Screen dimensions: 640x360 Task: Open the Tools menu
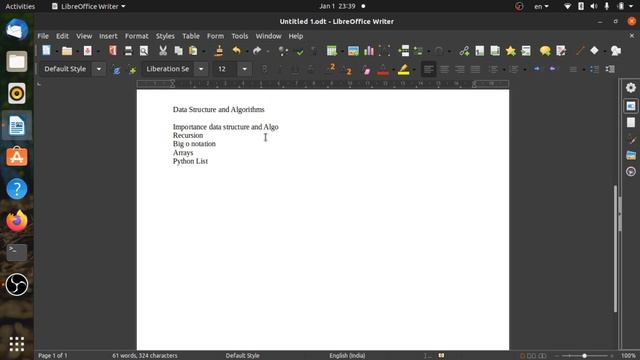240,36
